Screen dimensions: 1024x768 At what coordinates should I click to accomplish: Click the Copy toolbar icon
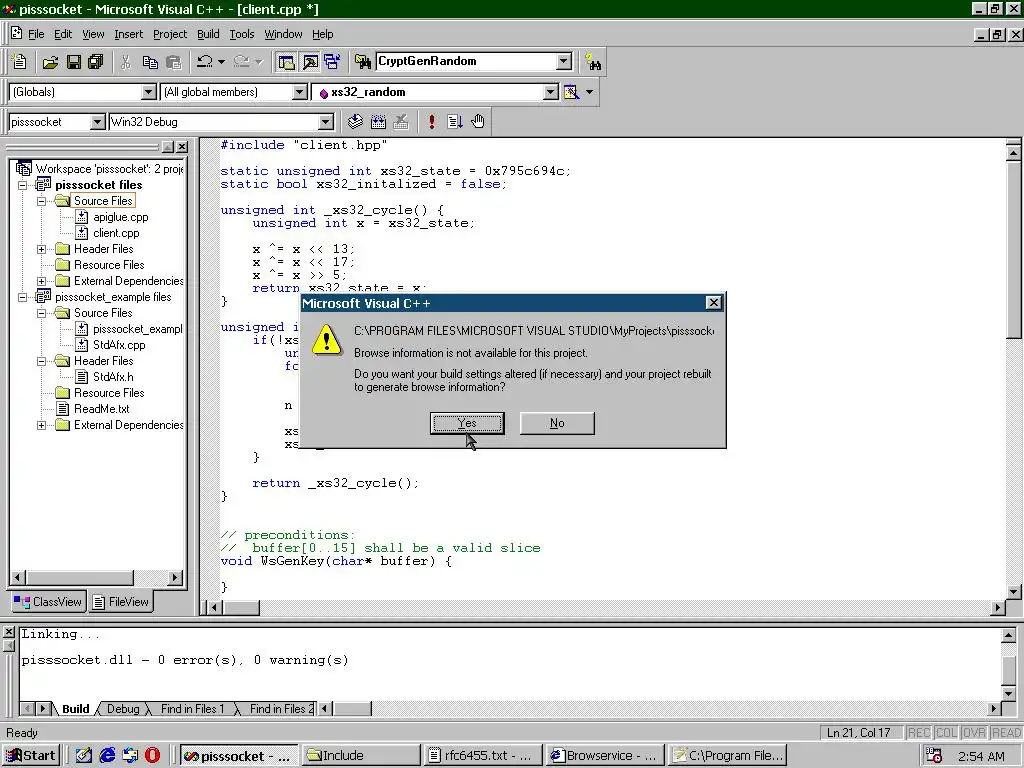[150, 62]
